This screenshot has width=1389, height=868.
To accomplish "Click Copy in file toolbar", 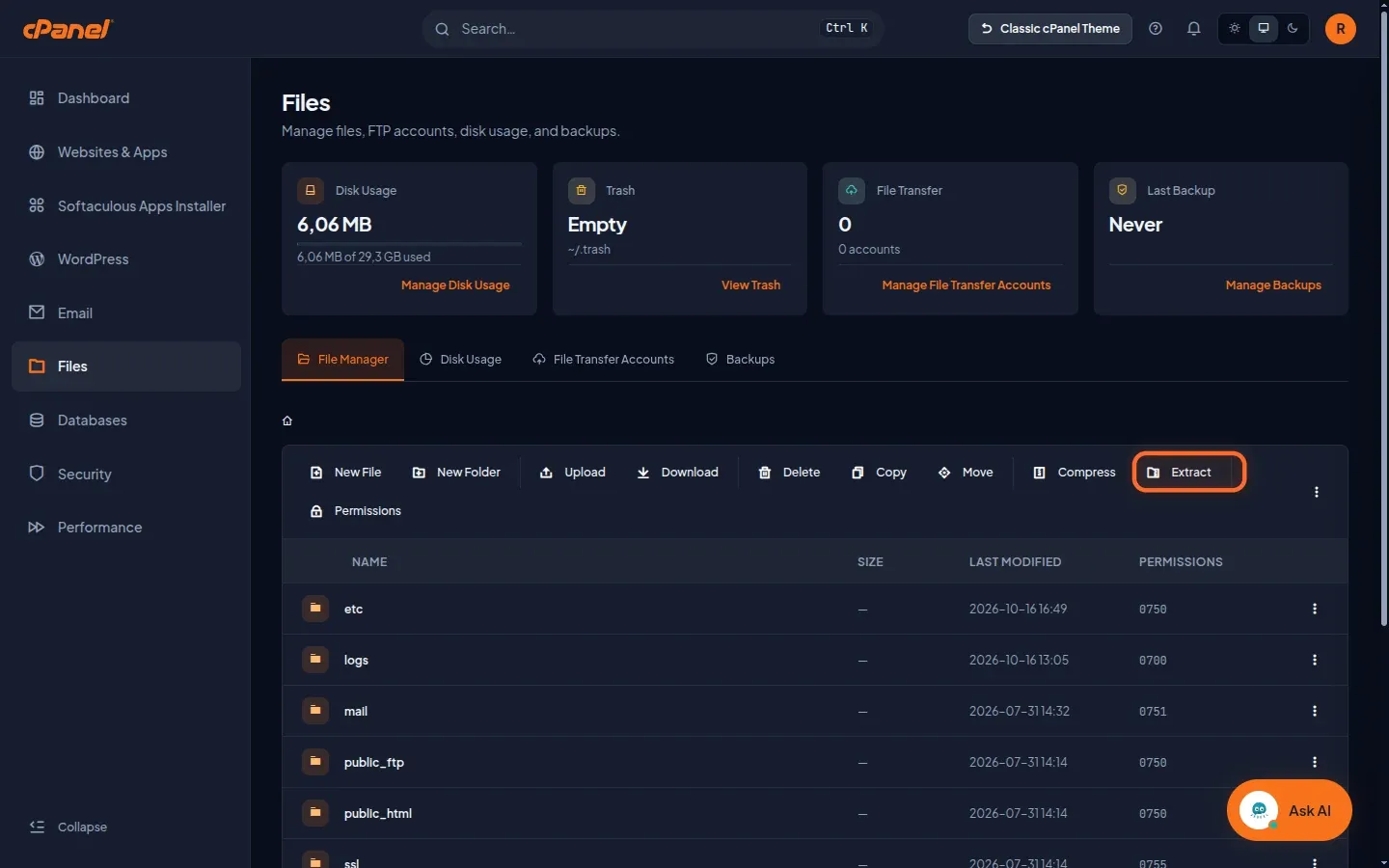I will click(879, 473).
